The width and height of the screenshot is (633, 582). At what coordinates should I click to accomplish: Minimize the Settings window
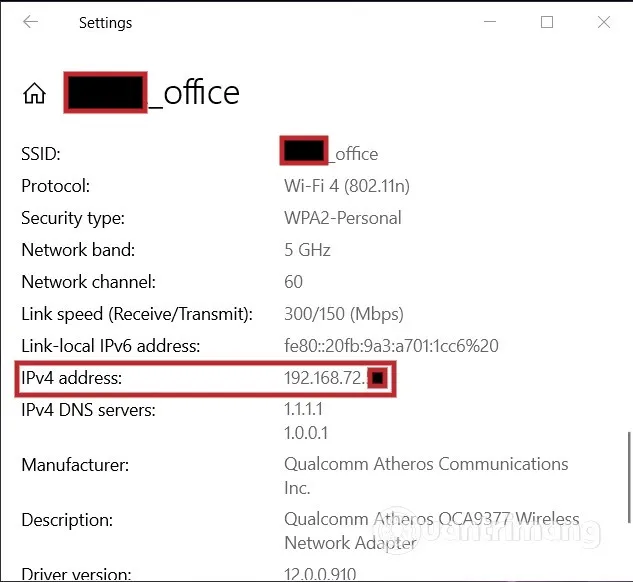489,22
